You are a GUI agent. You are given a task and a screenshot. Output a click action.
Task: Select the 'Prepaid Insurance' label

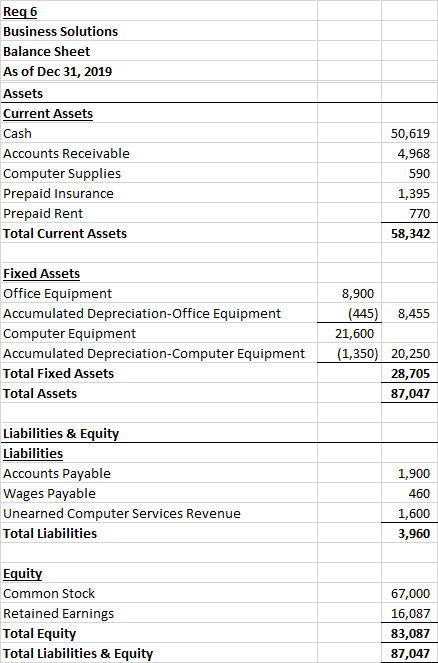[x=58, y=194]
